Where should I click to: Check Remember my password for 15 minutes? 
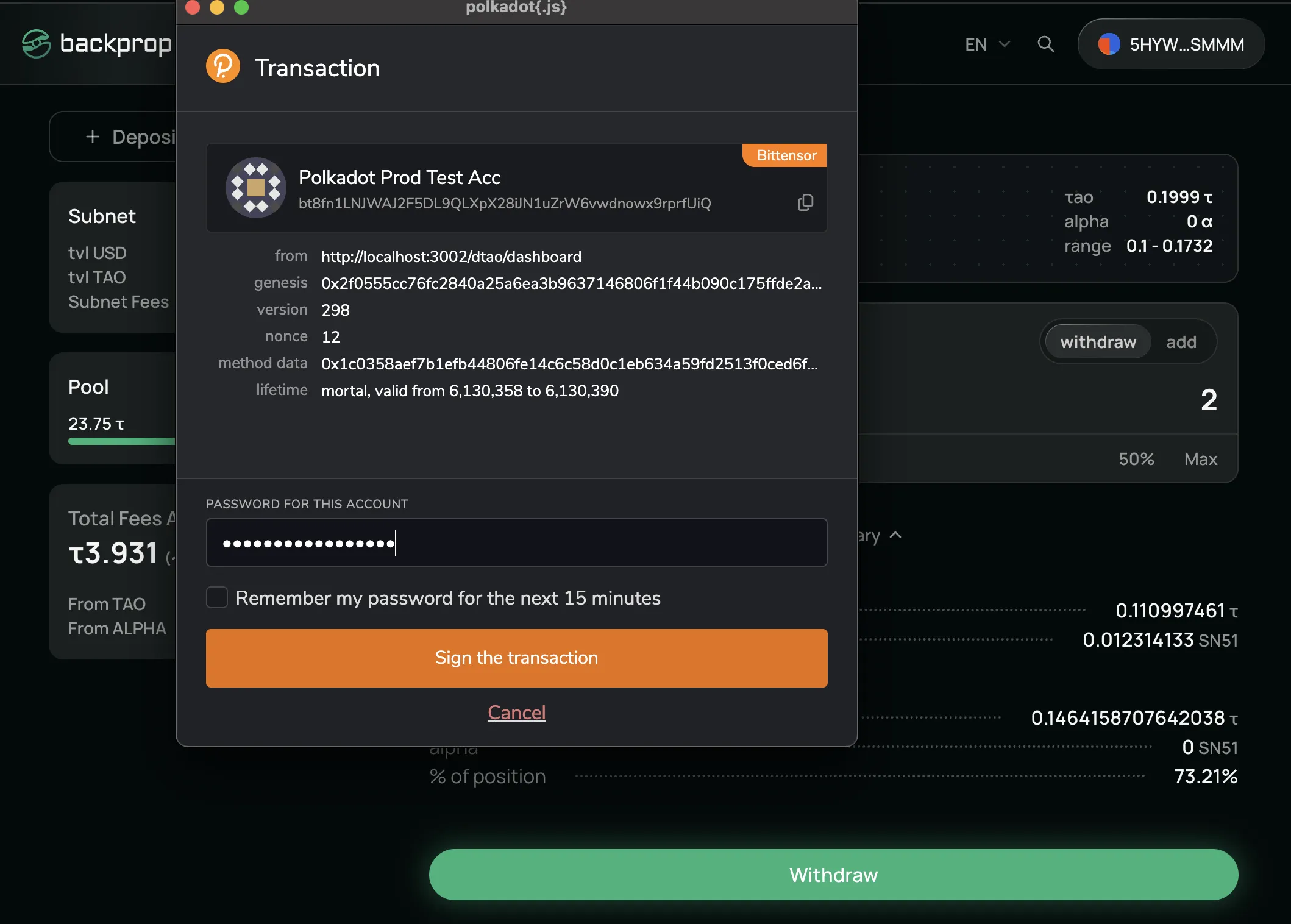(217, 597)
